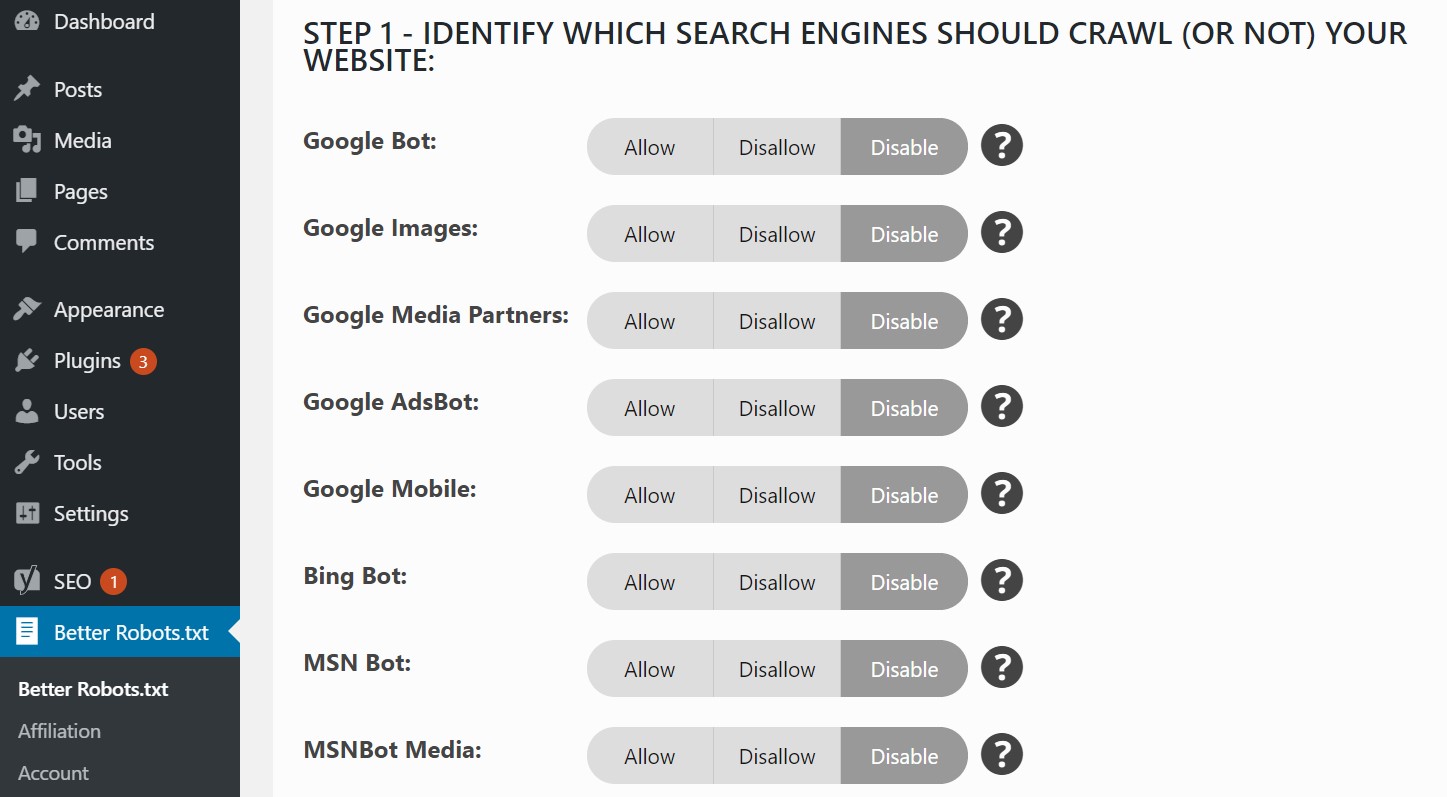Image resolution: width=1447 pixels, height=797 pixels.
Task: Open the Yoast SEO icon
Action: (27, 580)
